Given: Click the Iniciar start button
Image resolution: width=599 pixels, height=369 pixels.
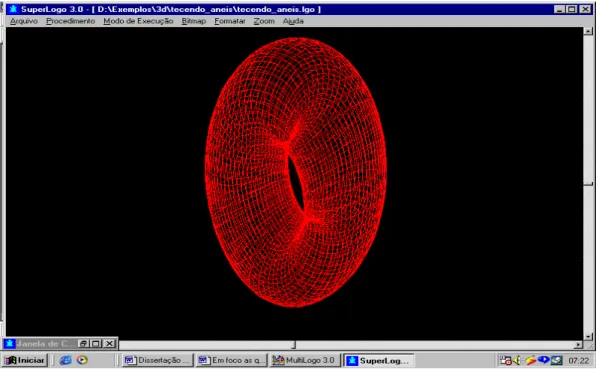Looking at the screenshot, I should pyautogui.click(x=25, y=360).
